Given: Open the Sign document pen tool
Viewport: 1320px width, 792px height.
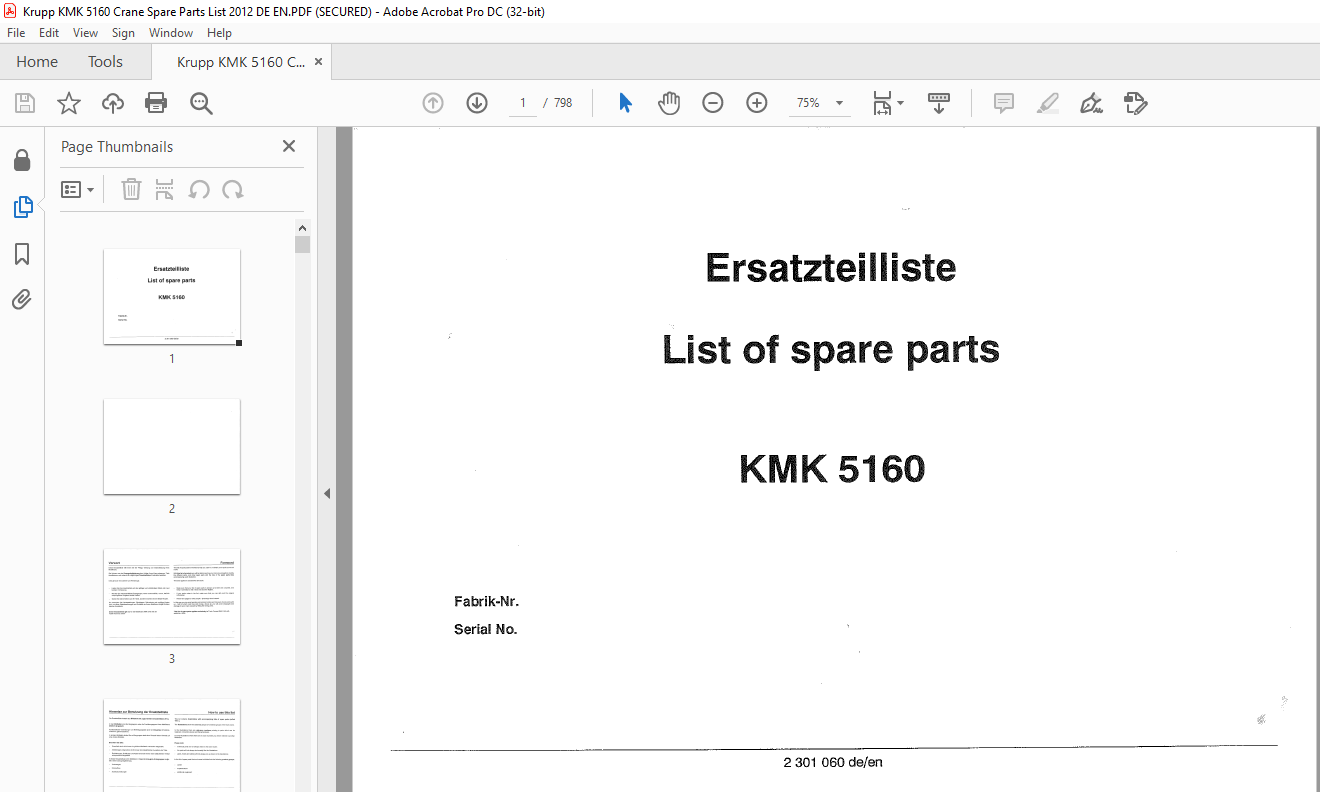Looking at the screenshot, I should [1091, 103].
